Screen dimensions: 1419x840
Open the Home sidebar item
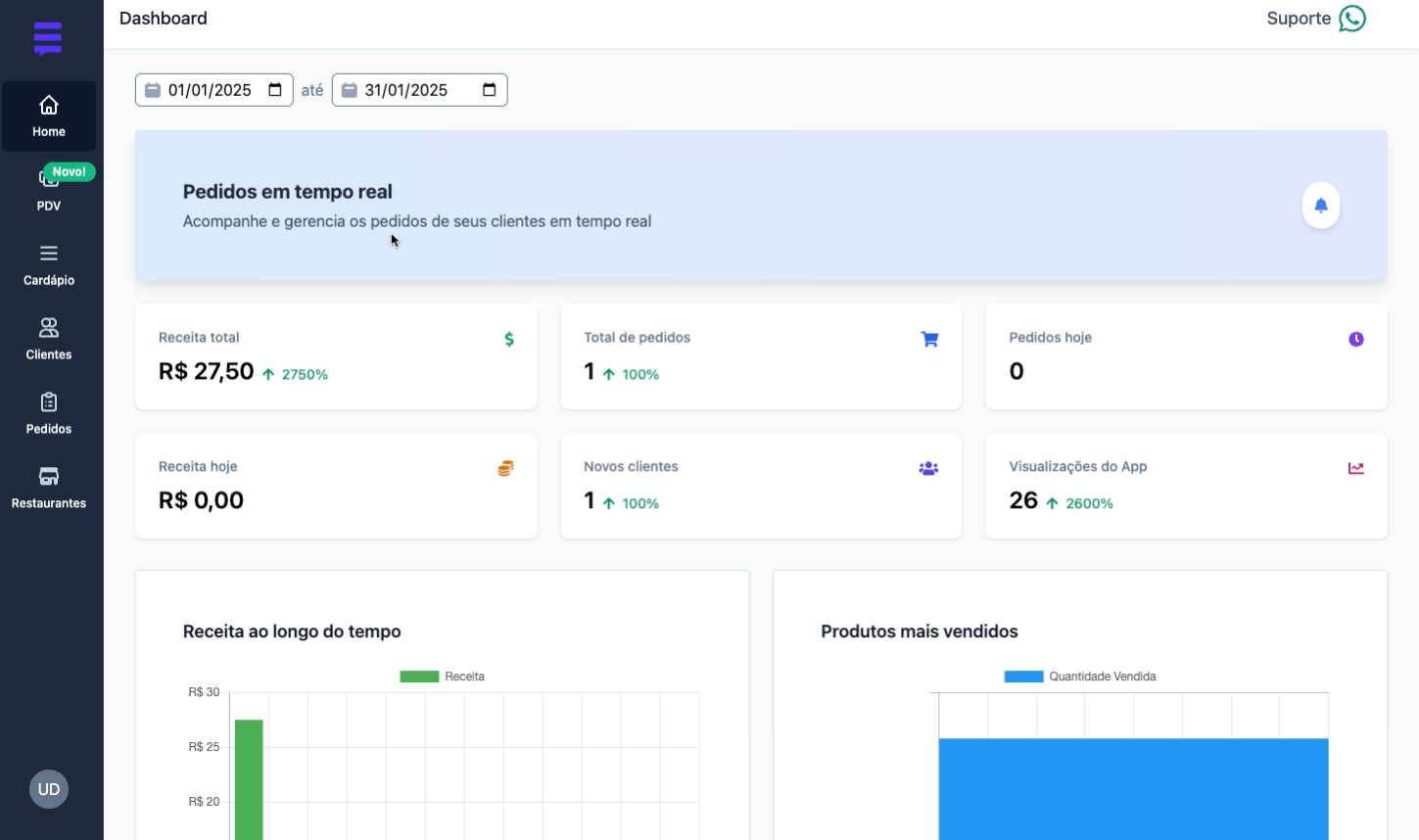pos(49,117)
